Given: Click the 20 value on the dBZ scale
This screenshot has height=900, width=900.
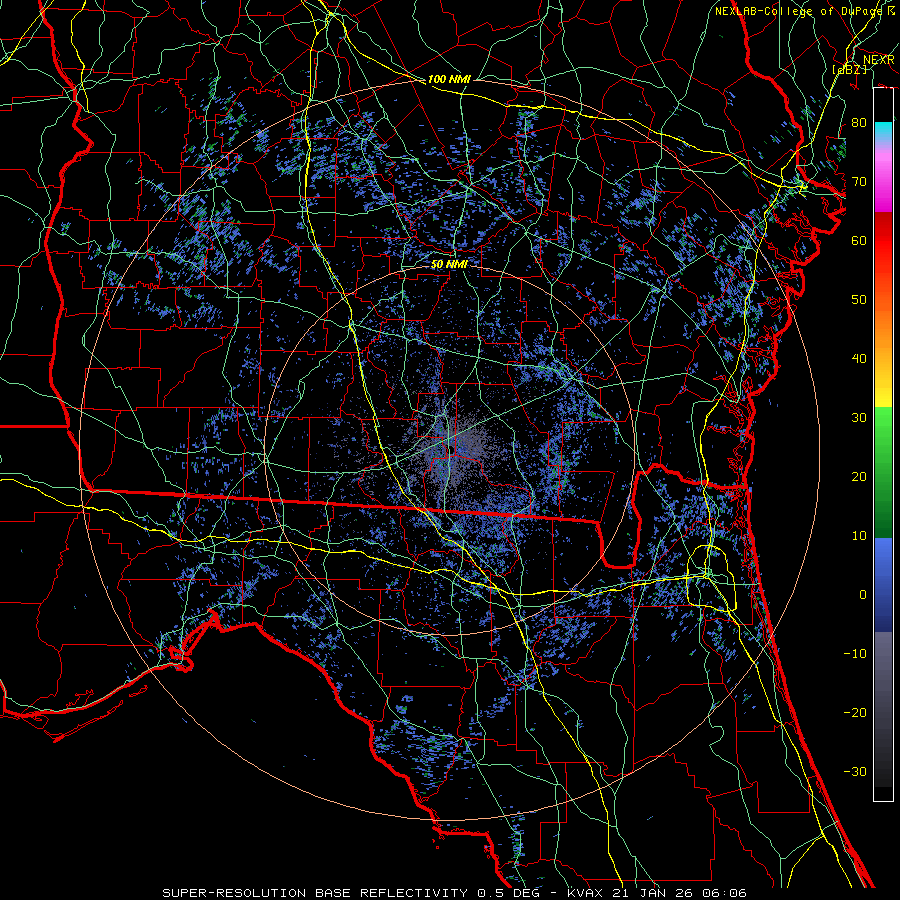Looking at the screenshot, I should pos(859,476).
